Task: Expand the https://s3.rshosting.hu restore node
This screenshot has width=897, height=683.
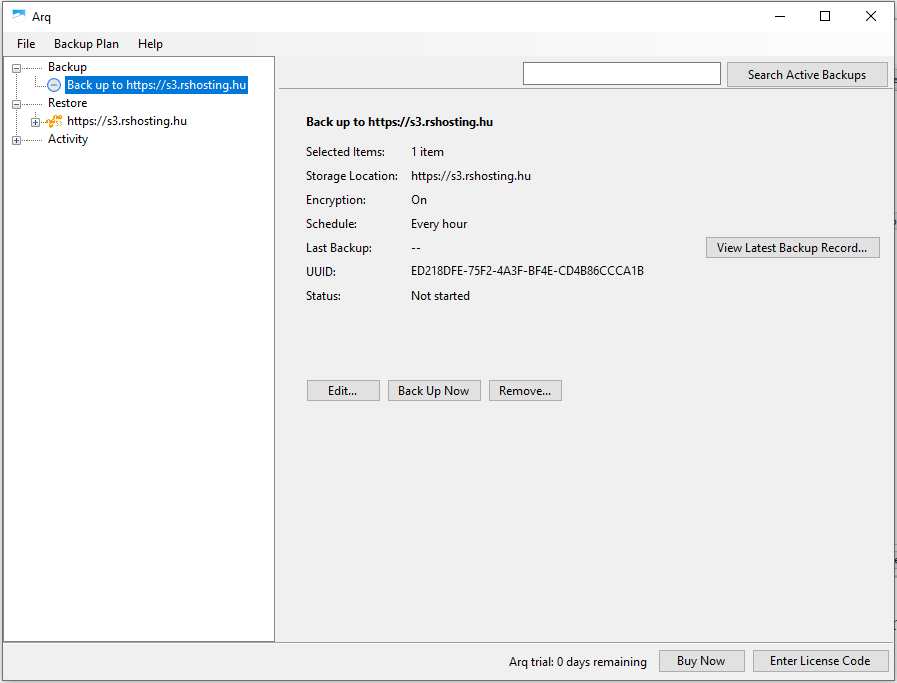Action: (x=35, y=122)
